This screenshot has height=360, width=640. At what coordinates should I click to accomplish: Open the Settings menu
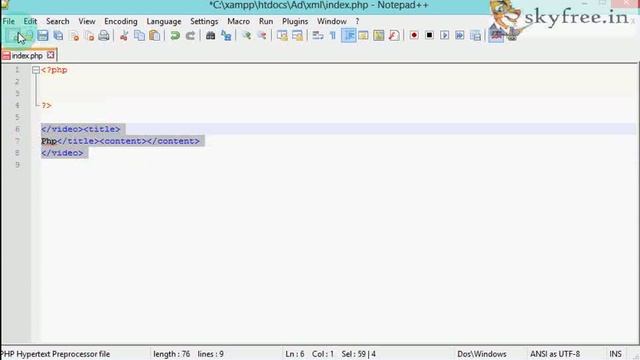tap(204, 21)
